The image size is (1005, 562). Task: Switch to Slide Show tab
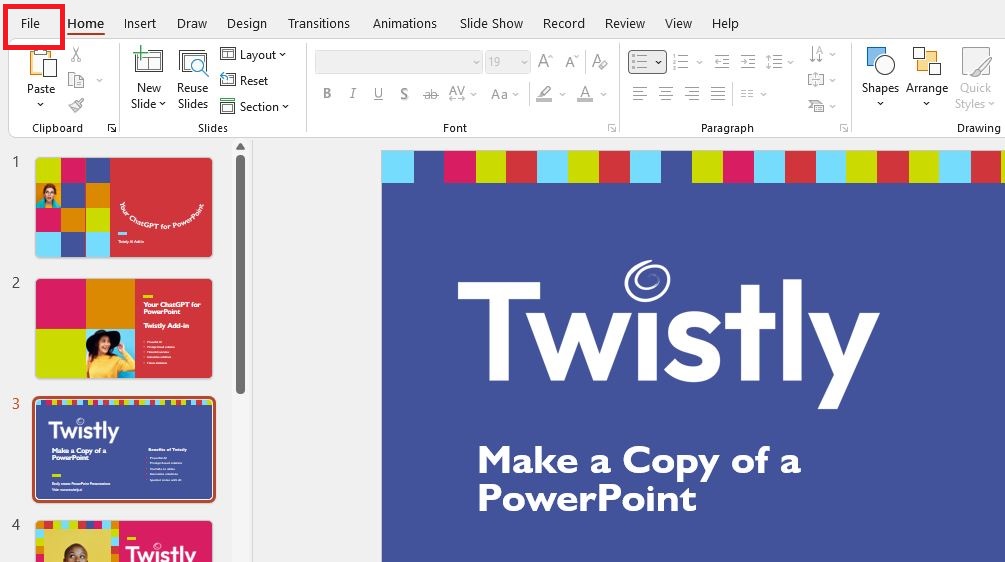(x=491, y=24)
